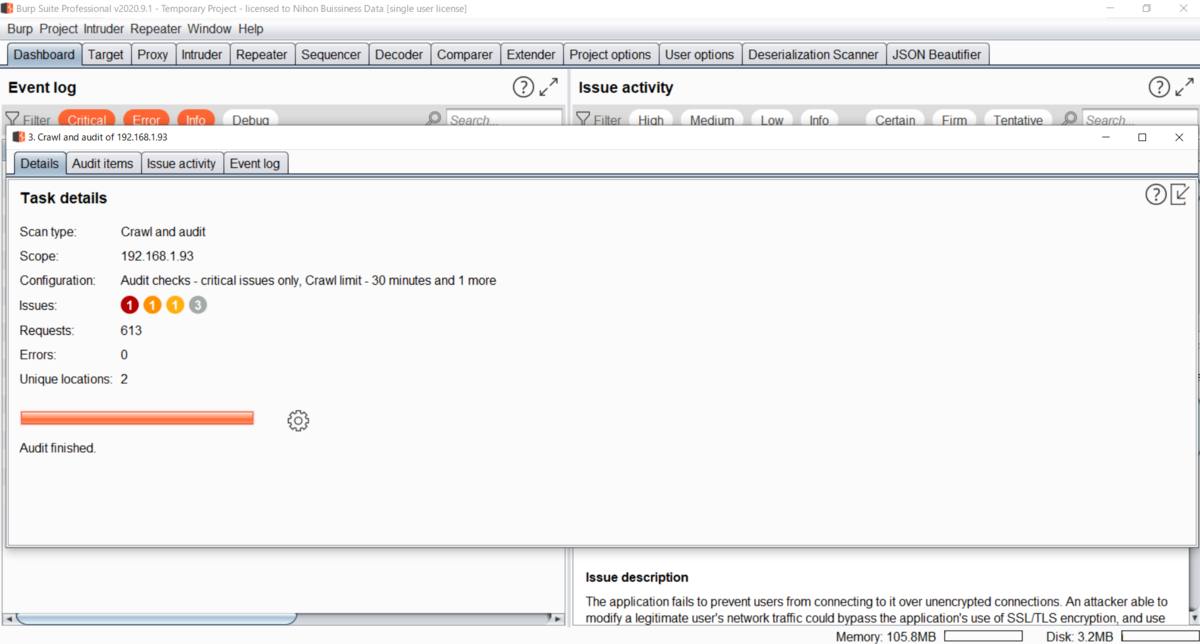The width and height of the screenshot is (1200, 644).
Task: Open Event log help icon
Action: pos(523,87)
